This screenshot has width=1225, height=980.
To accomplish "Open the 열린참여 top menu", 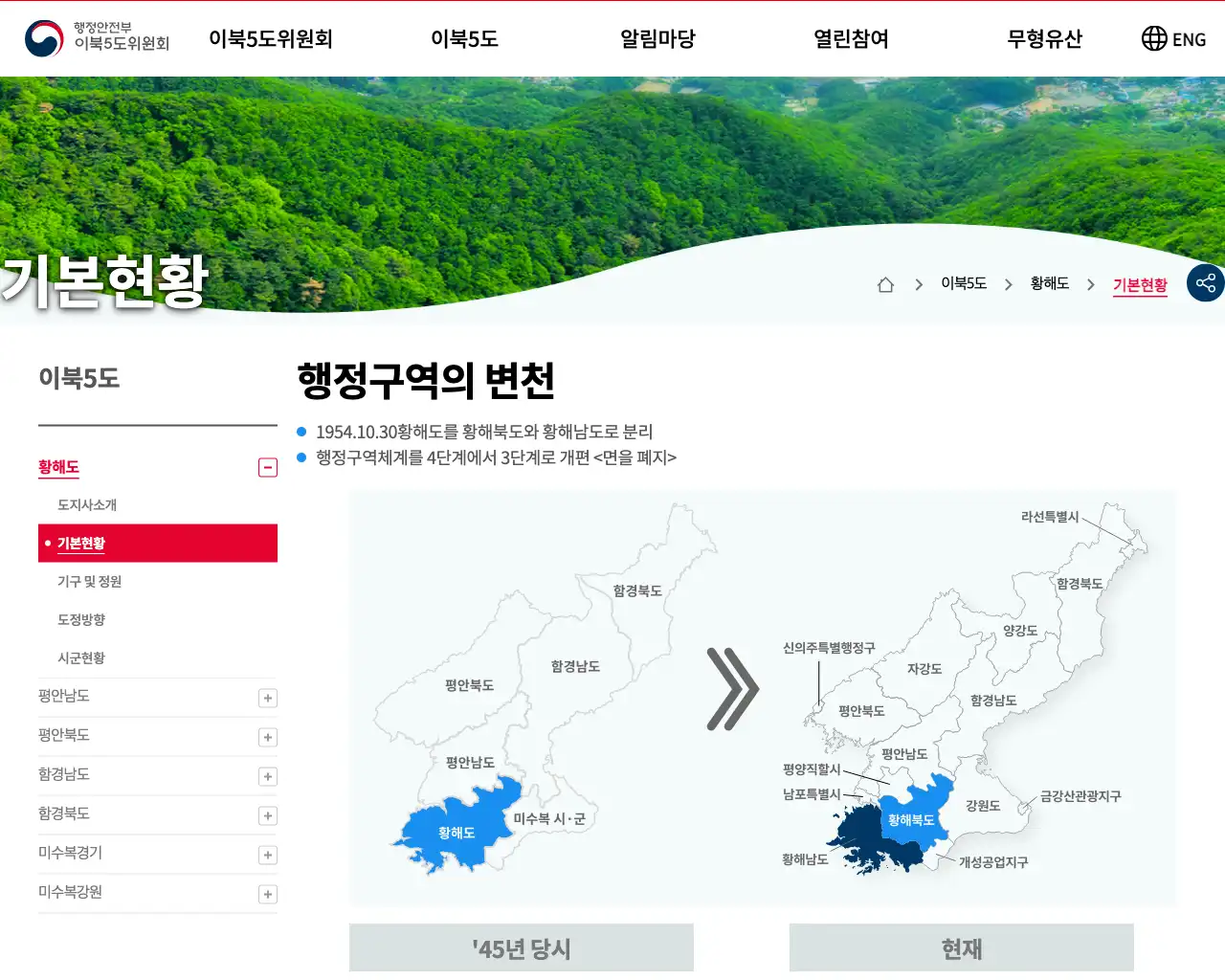I will pos(851,38).
